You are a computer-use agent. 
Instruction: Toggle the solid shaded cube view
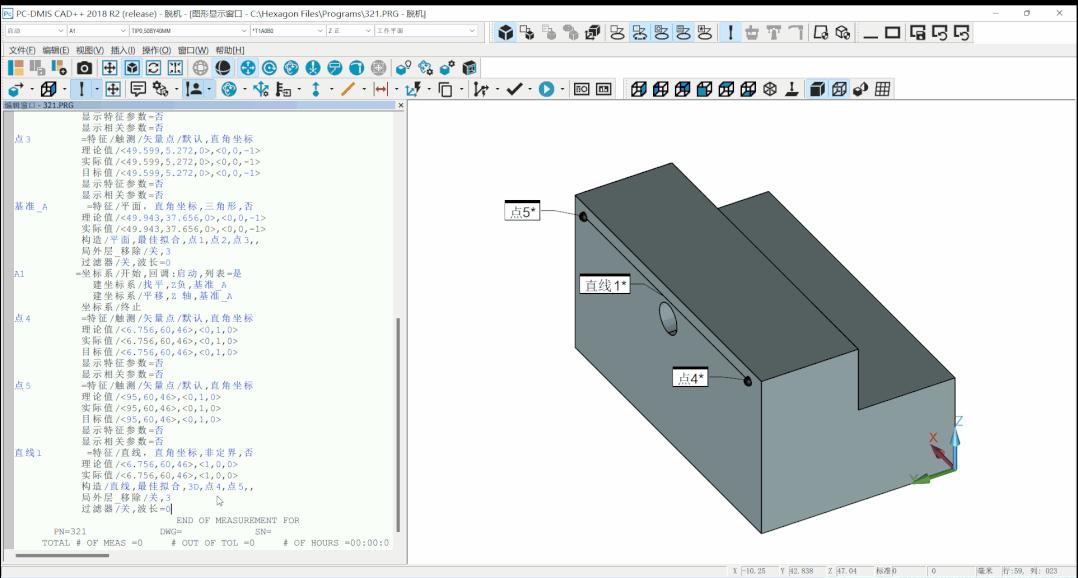pyautogui.click(x=816, y=90)
